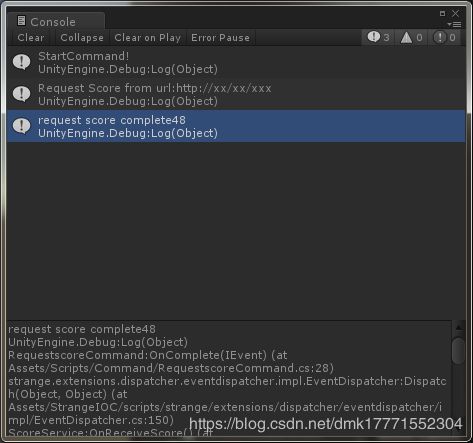This screenshot has width=473, height=443.
Task: Toggle the Collapse option
Action: coord(82,38)
